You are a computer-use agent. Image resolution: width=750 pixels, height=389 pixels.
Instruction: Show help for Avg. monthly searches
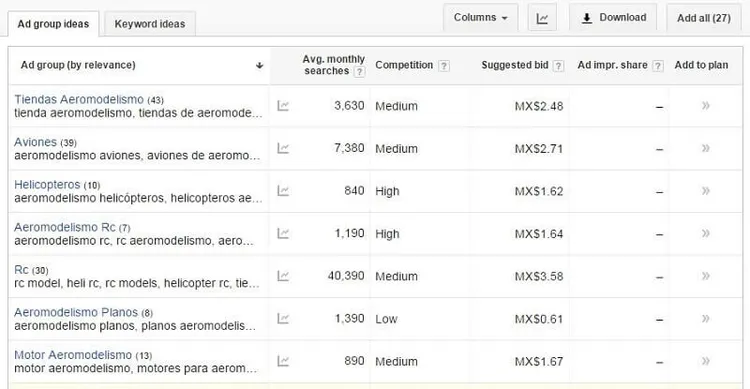click(x=359, y=72)
